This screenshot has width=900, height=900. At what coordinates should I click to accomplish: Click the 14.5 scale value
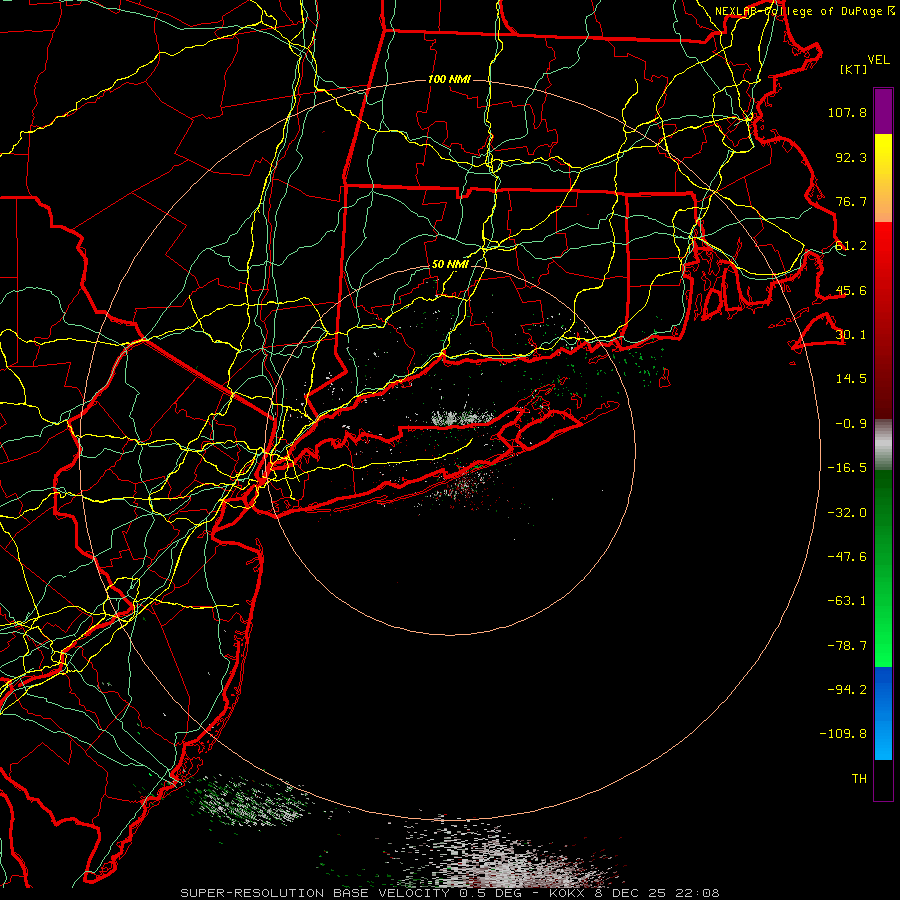(x=851, y=379)
